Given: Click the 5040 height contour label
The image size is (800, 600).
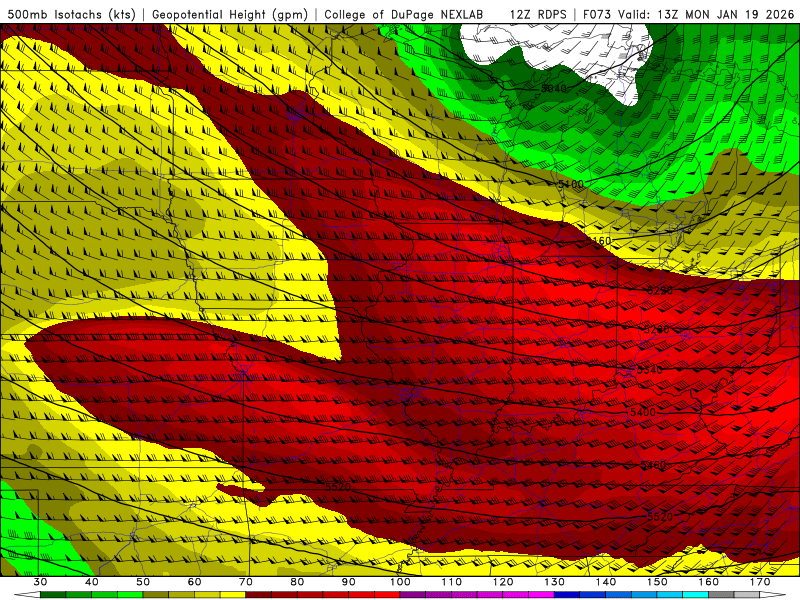Looking at the screenshot, I should (x=554, y=88).
